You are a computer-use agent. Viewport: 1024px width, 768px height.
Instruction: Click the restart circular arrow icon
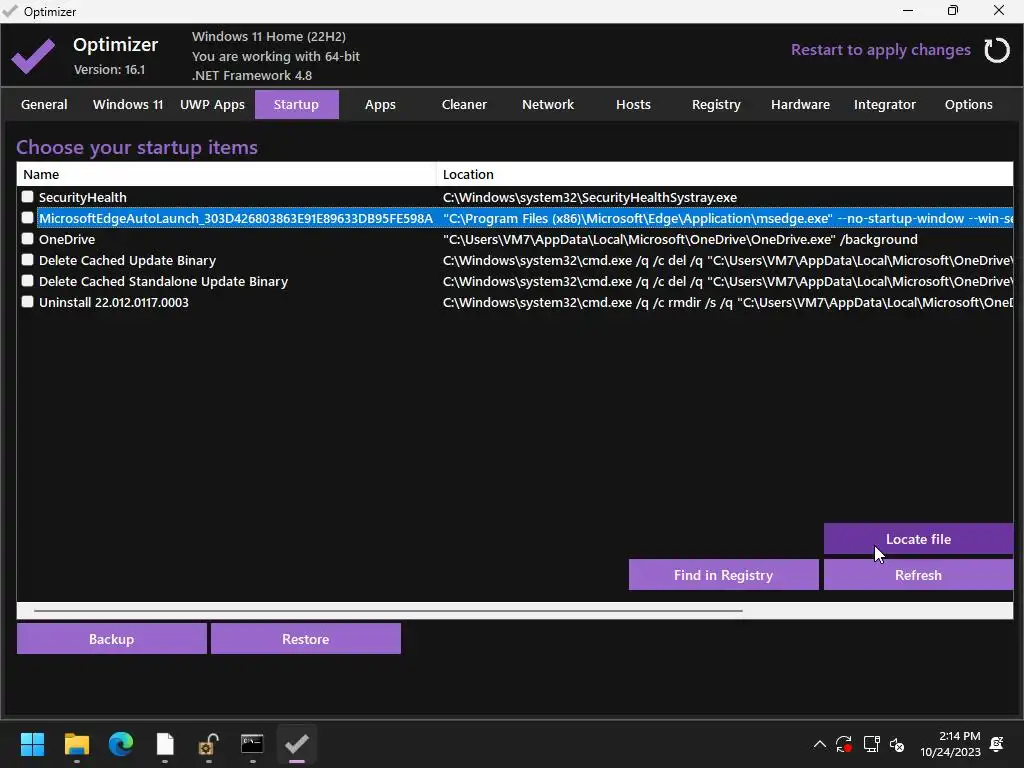[997, 50]
